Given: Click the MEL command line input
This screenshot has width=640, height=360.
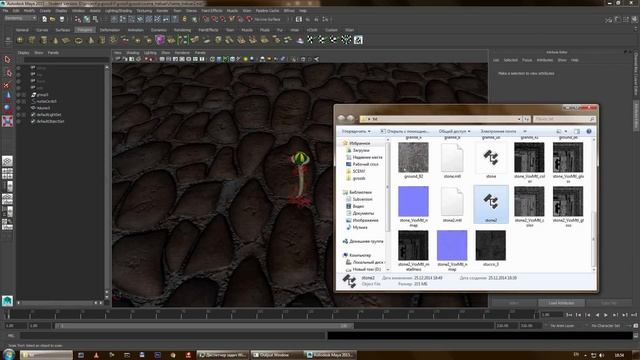Looking at the screenshot, I should (173, 336).
